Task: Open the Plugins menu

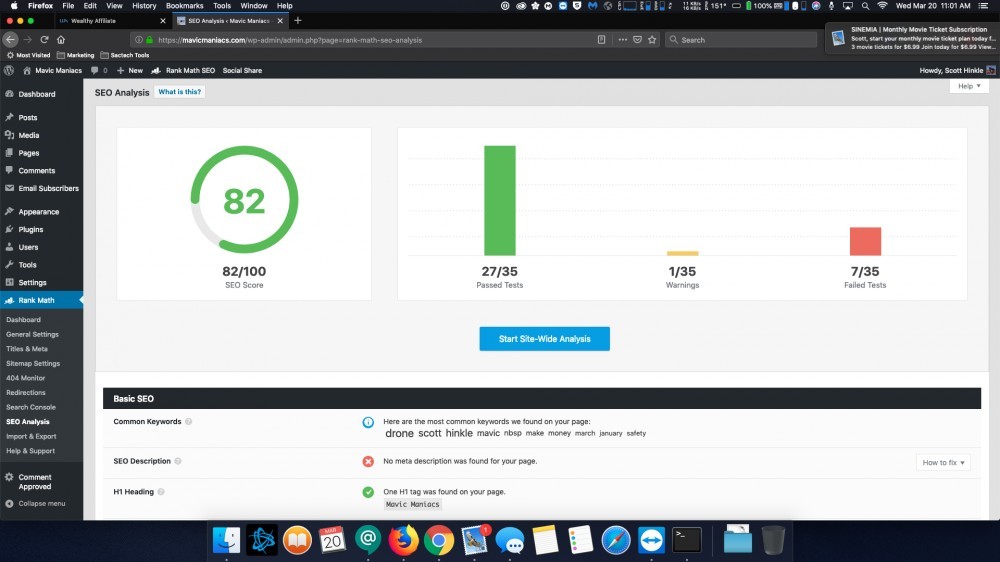Action: tap(31, 230)
